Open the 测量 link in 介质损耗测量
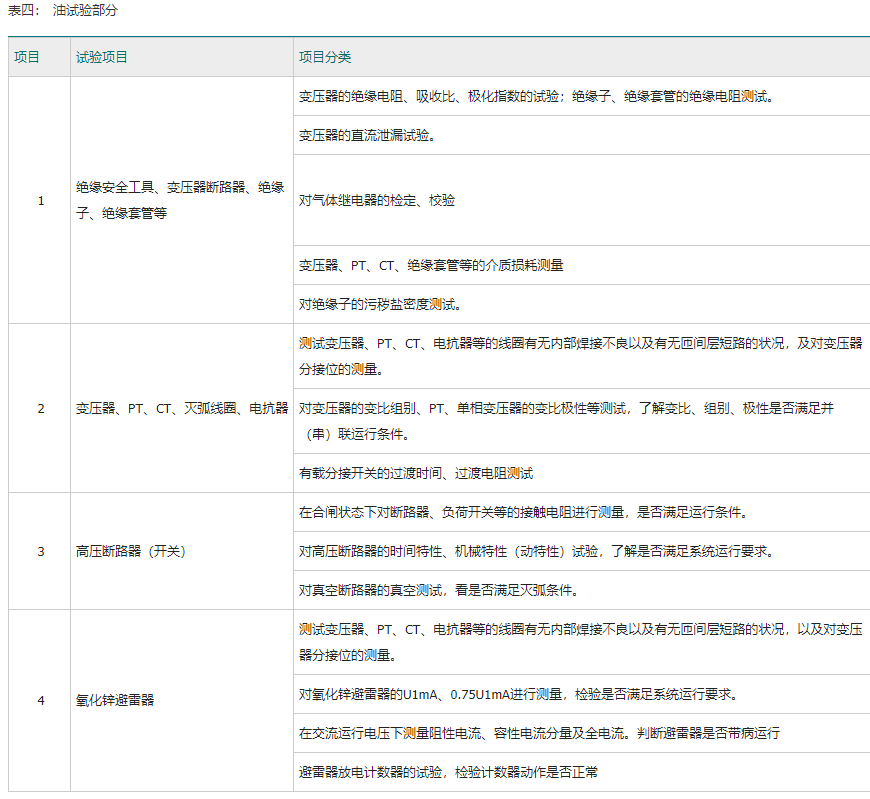Viewport: 870px width, 799px height. [551, 265]
